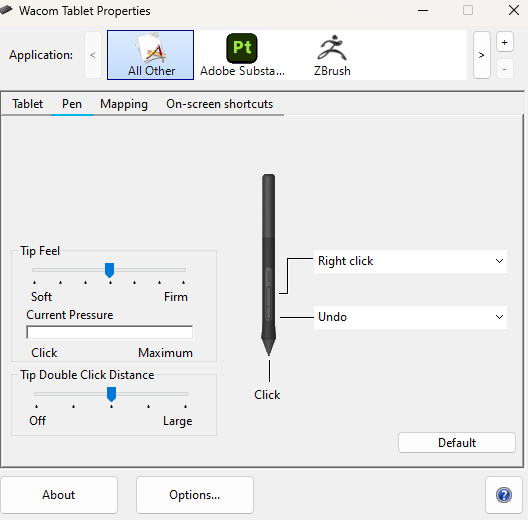This screenshot has height=520, width=528.
Task: Click the Tip Double Click Distance slider handle
Action: (x=111, y=394)
